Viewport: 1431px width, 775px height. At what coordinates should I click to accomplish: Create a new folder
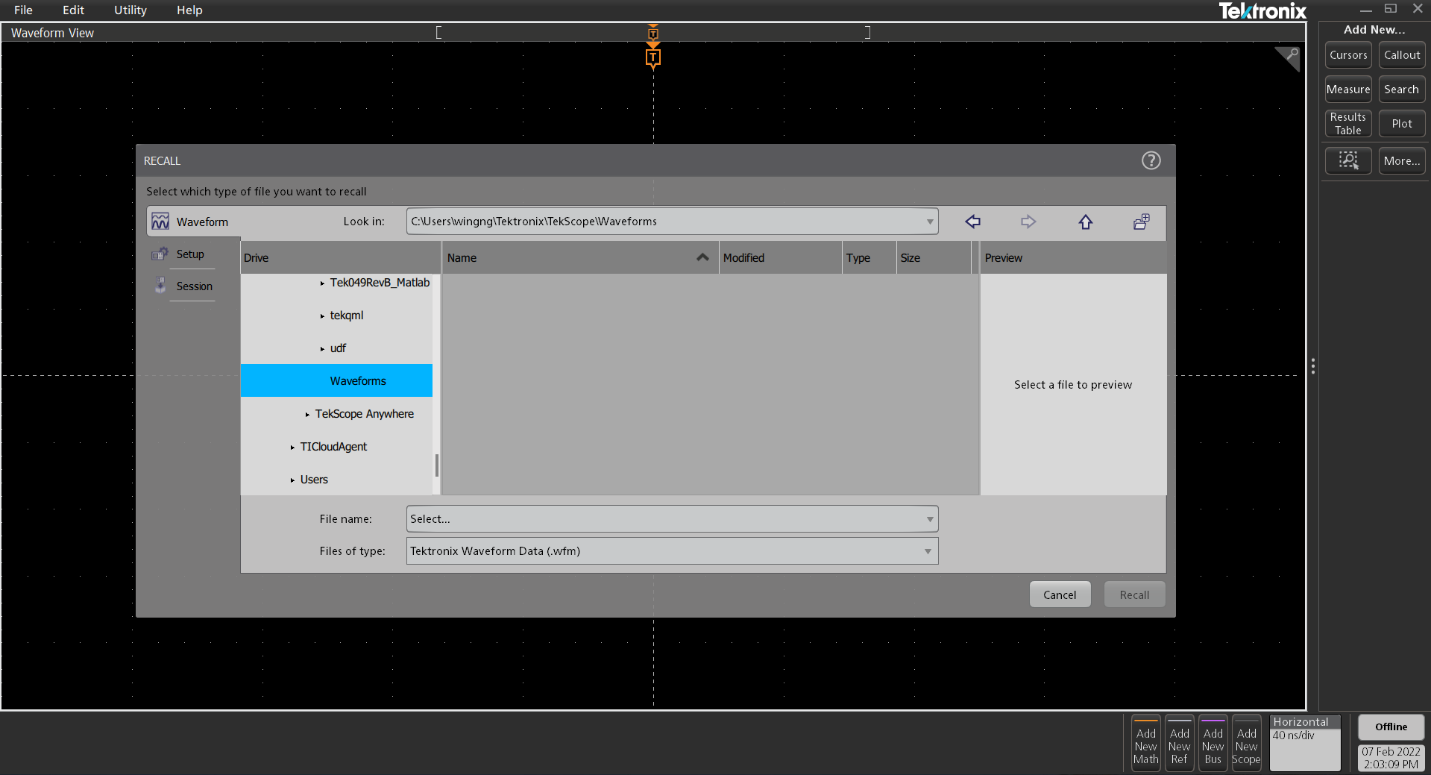click(1141, 221)
